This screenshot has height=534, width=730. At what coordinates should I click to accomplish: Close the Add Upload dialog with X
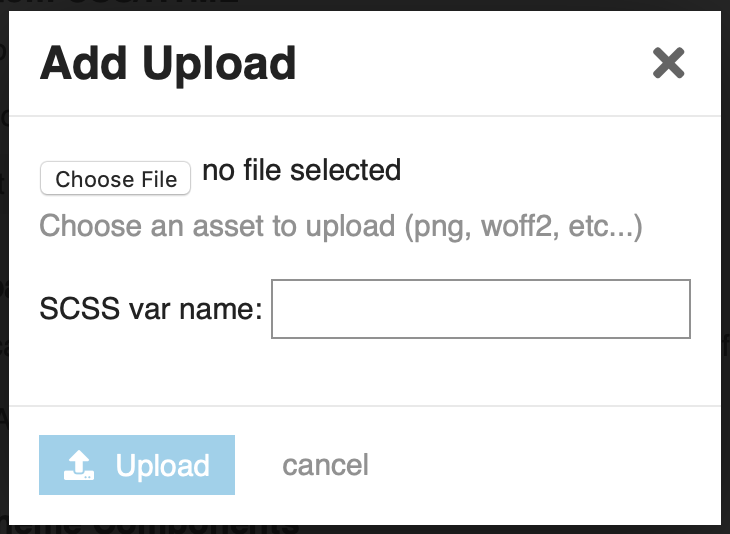(669, 63)
